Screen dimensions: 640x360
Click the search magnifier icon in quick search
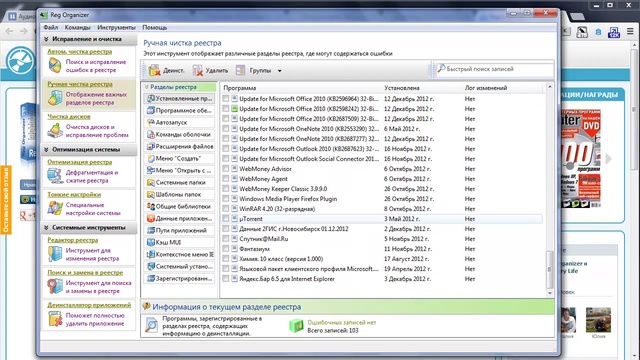pos(441,69)
